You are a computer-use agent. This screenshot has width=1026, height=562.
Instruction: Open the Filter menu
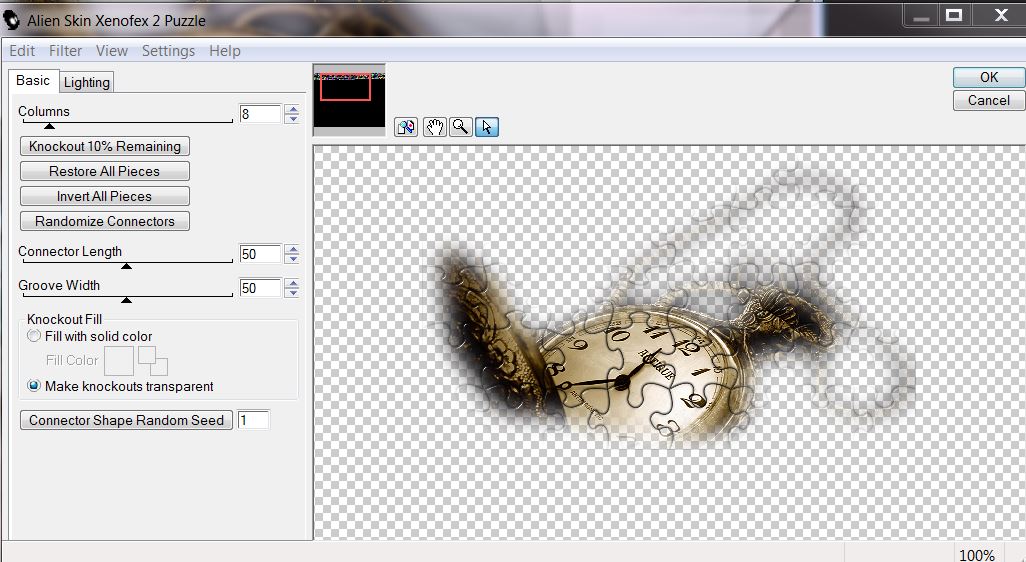pos(65,50)
